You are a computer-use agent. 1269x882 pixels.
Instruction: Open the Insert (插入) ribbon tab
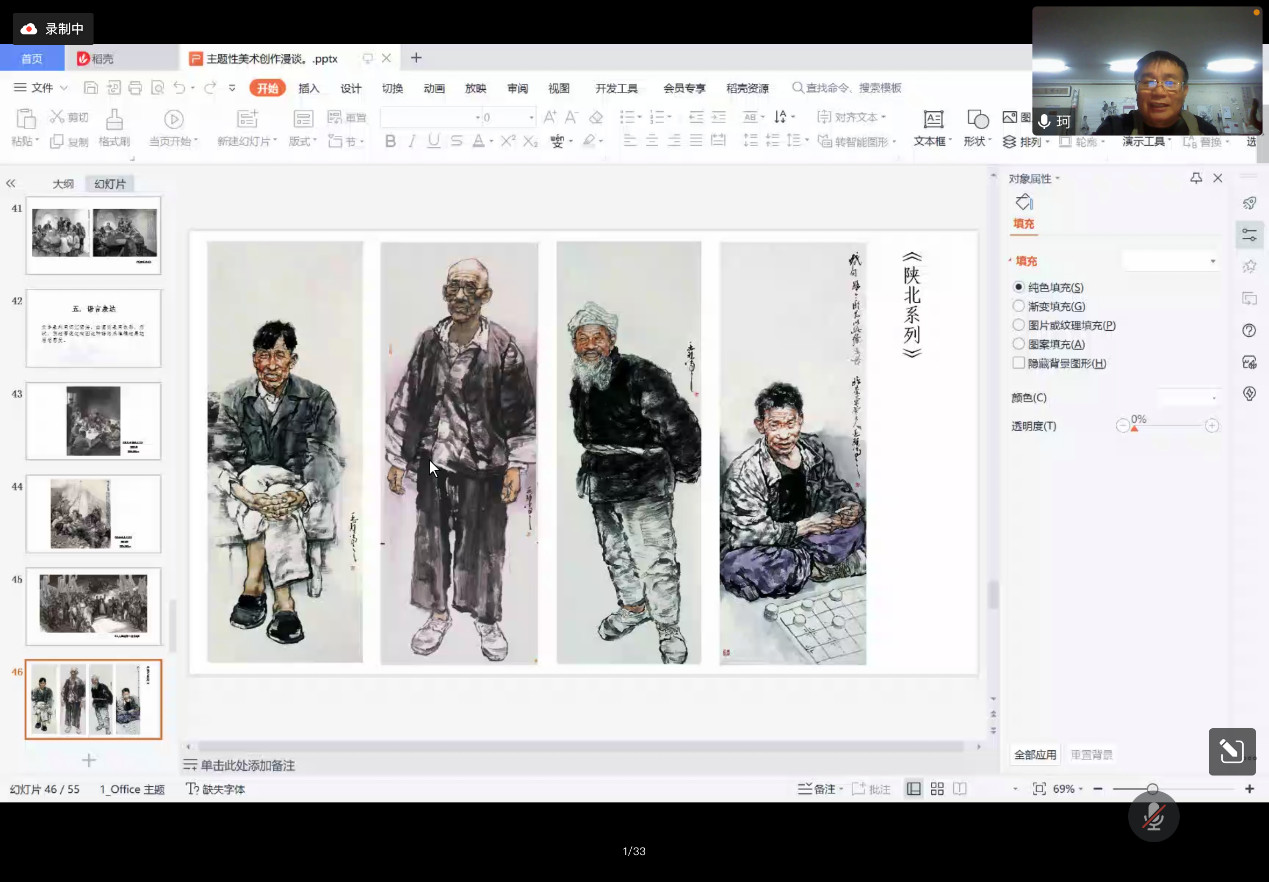pyautogui.click(x=309, y=88)
